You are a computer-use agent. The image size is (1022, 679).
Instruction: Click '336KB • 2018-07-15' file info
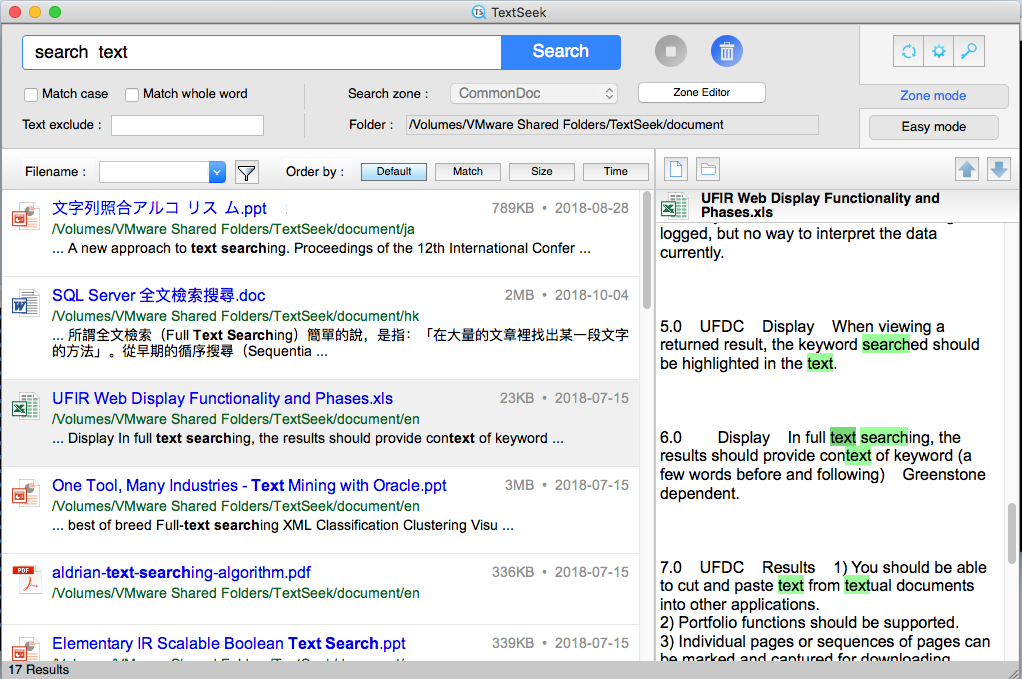(x=560, y=572)
